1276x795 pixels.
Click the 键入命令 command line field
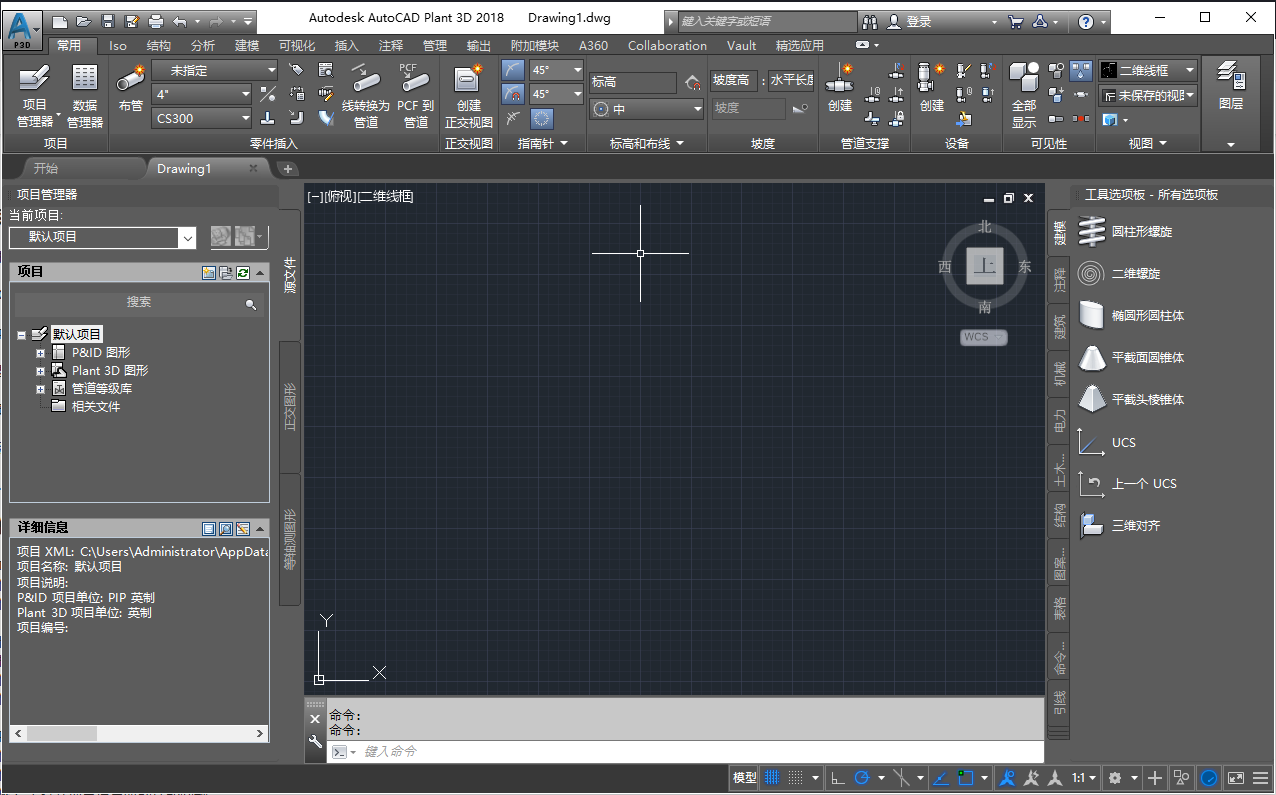[x=500, y=751]
